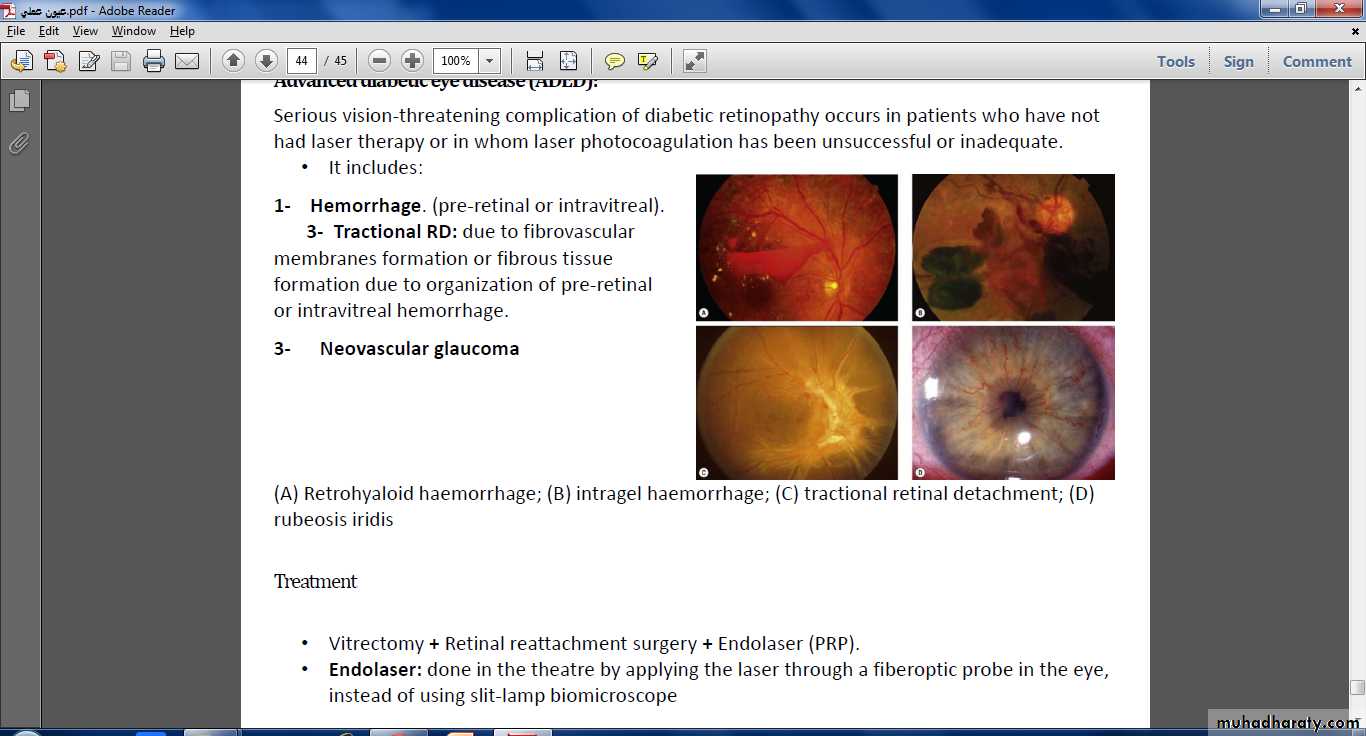The image size is (1366, 736).
Task: Zoom out with the minus button
Action: pos(379,61)
